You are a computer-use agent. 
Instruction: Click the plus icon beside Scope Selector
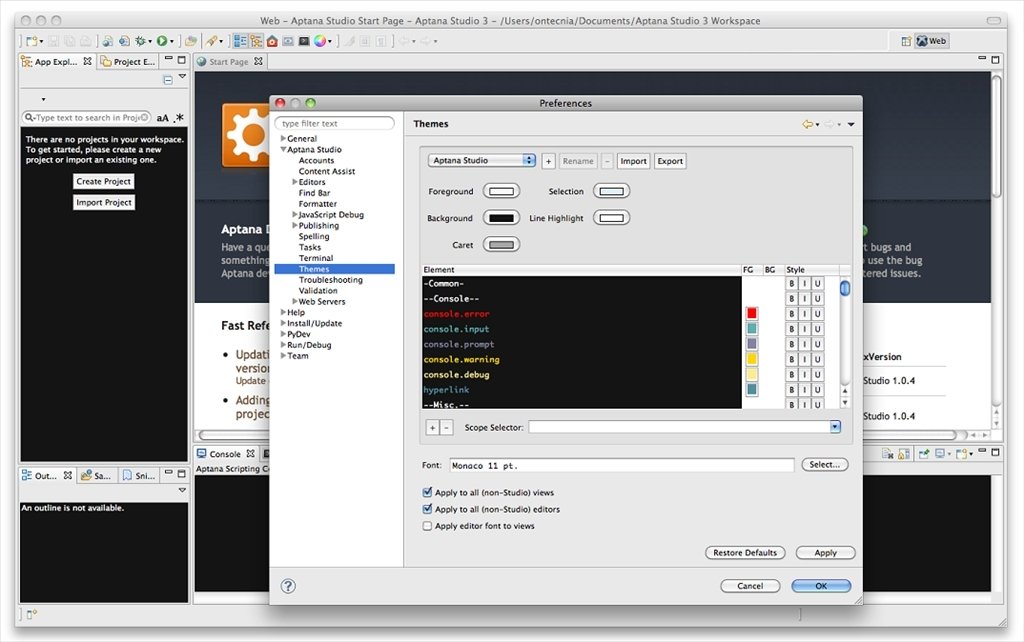pyautogui.click(x=432, y=428)
